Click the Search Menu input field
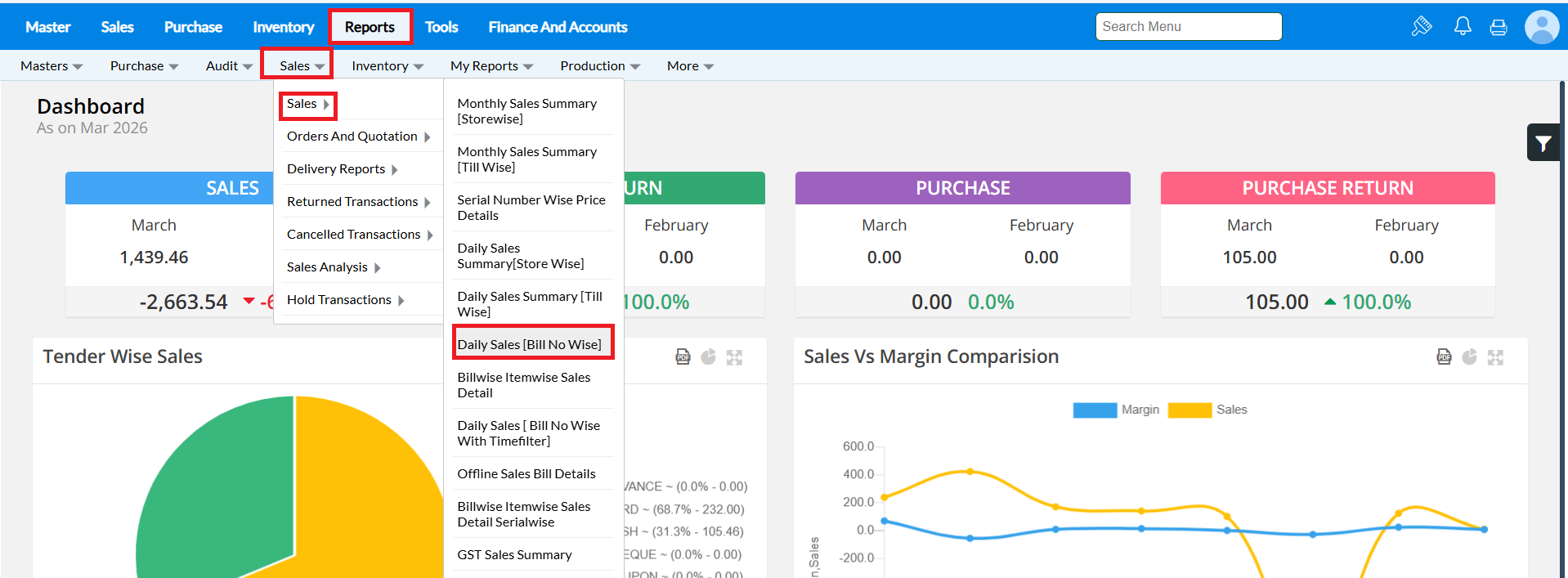The height and width of the screenshot is (578, 1568). click(1188, 27)
